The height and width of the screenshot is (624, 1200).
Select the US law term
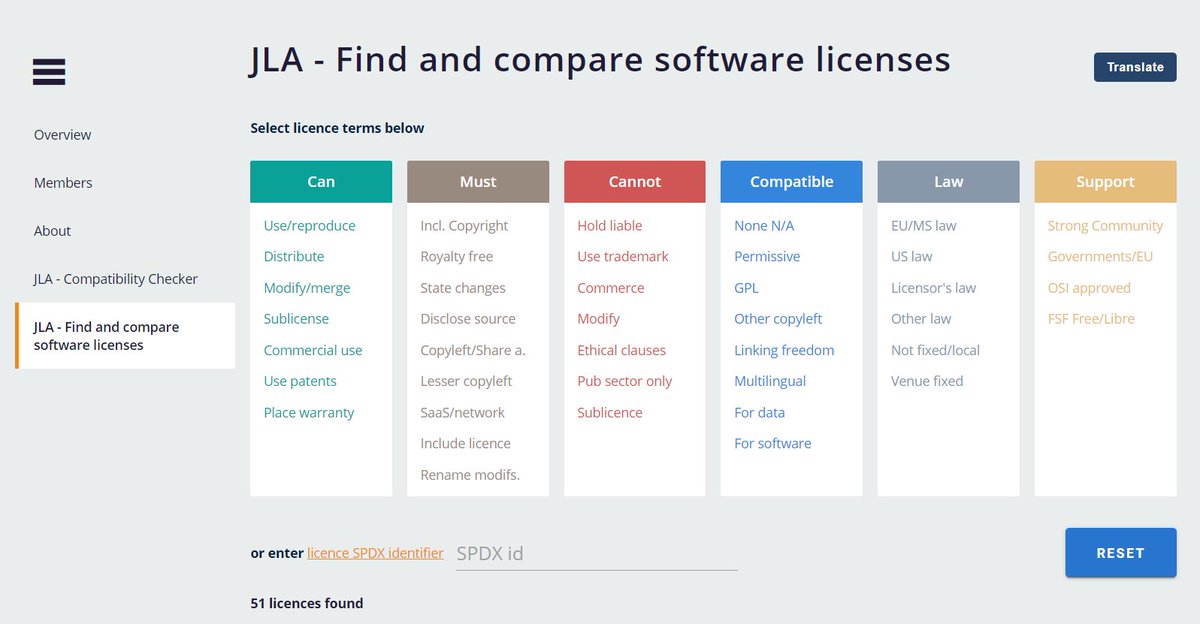[x=911, y=257]
